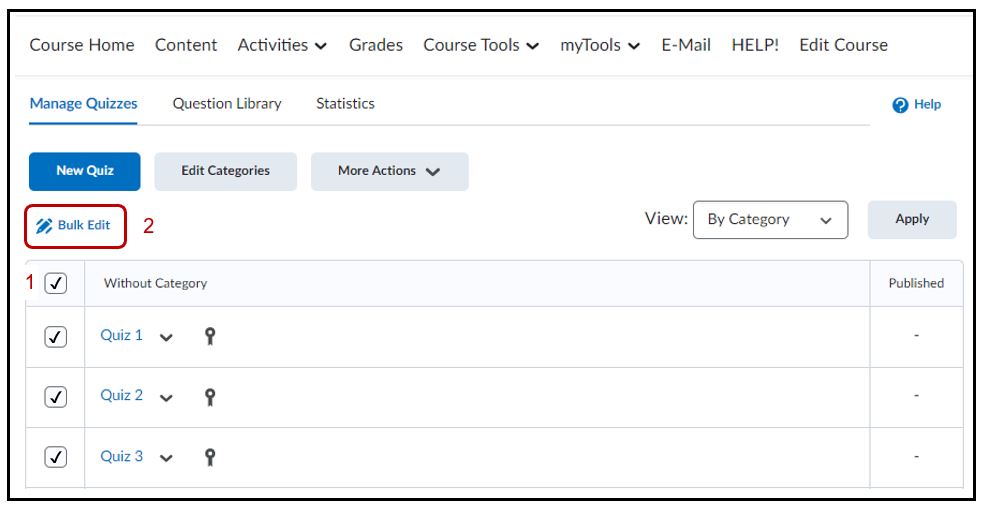Click the key icon next to Quiz 3
This screenshot has height=511, width=986.
211,457
